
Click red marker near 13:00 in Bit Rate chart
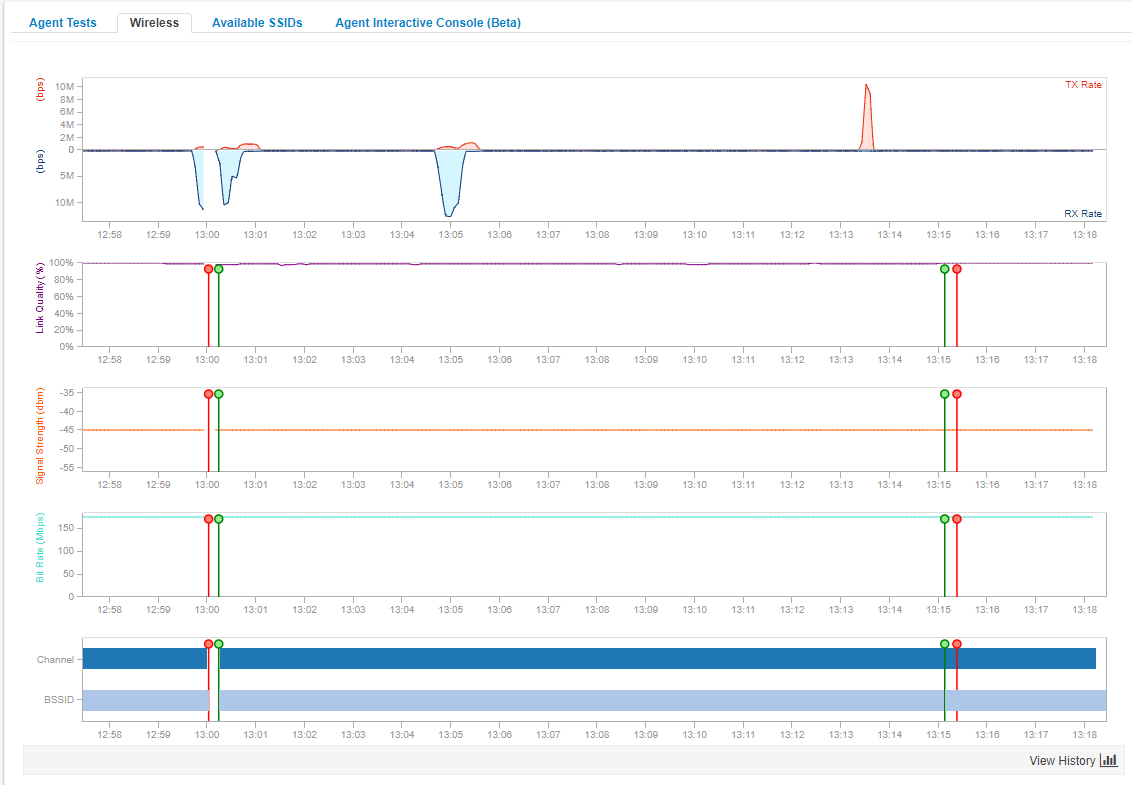(208, 519)
